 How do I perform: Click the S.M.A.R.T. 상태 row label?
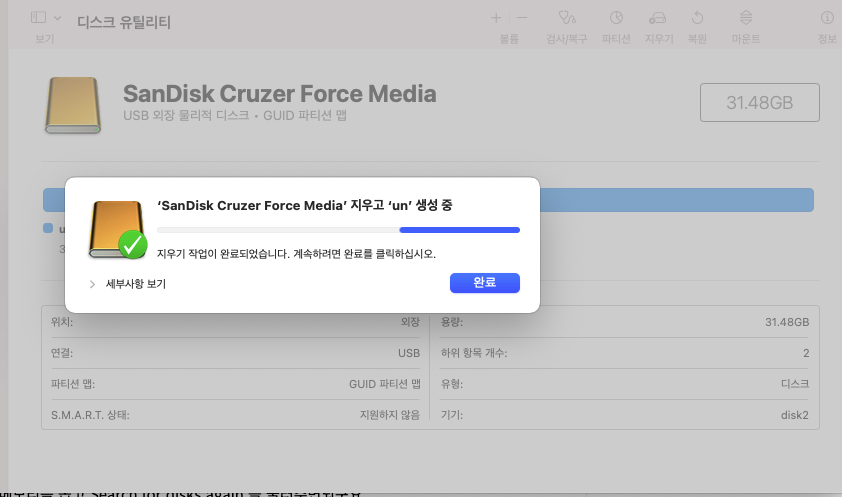(90, 415)
